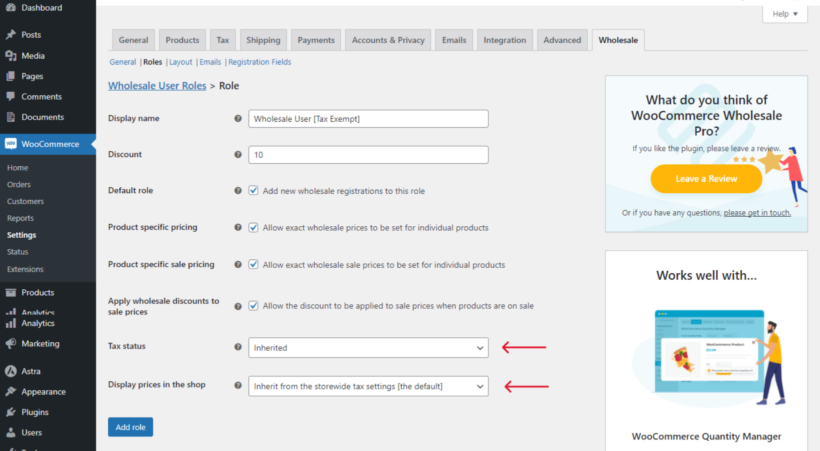Switch to the Tax tab

click(x=223, y=40)
